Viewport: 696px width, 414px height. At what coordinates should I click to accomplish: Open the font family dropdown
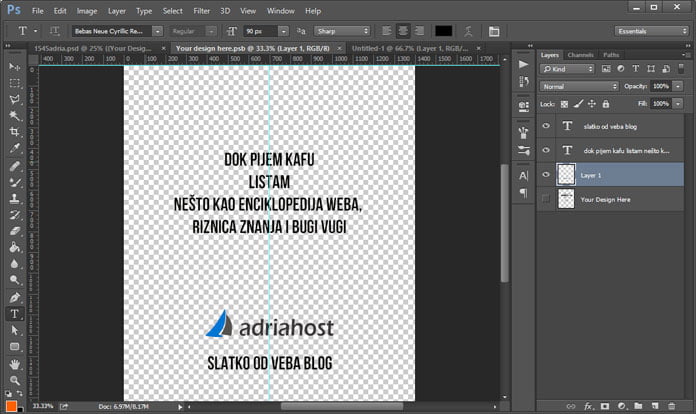pyautogui.click(x=157, y=31)
